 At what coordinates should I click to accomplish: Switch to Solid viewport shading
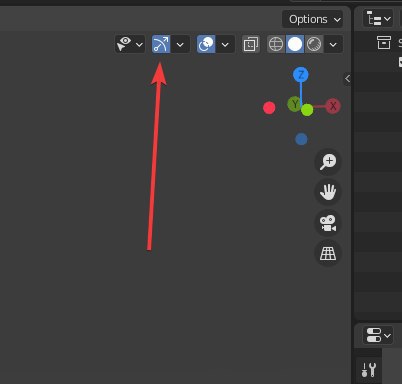(x=295, y=44)
